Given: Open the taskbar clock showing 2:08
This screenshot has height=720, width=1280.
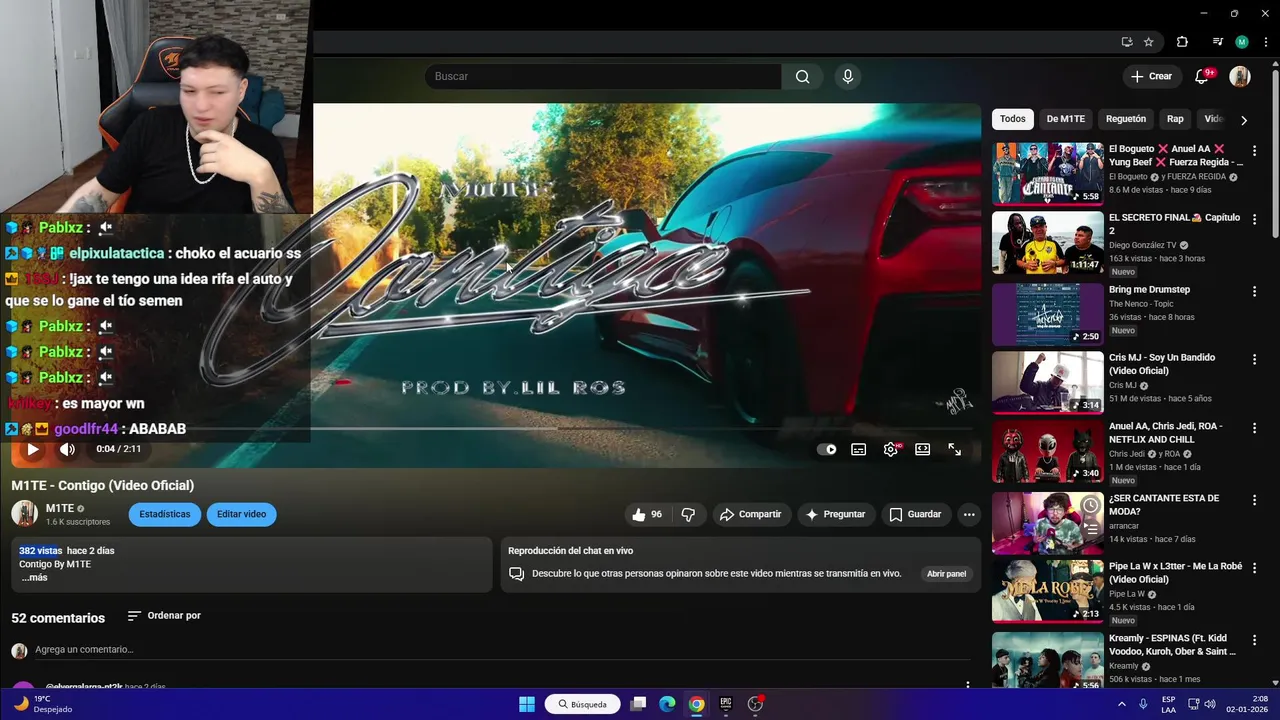Looking at the screenshot, I should 1247,704.
